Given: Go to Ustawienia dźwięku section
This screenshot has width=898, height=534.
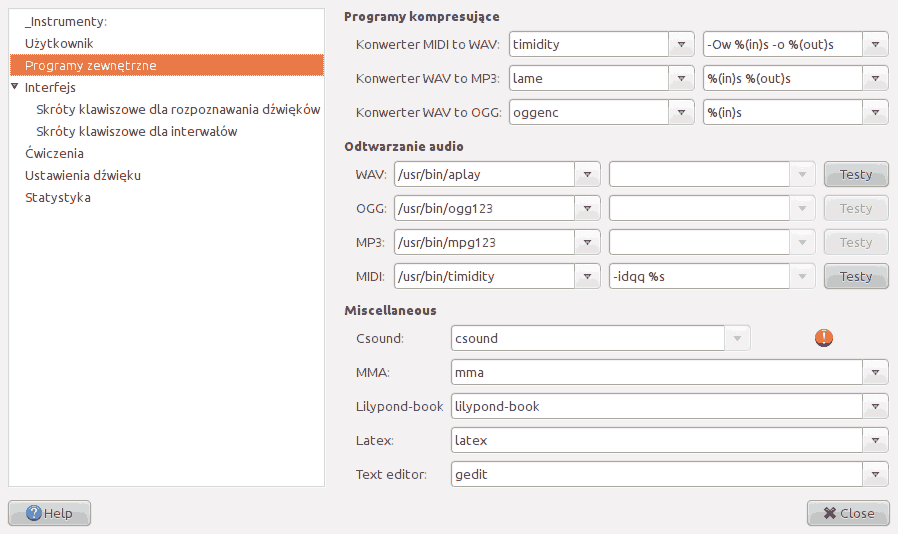Looking at the screenshot, I should 82,175.
